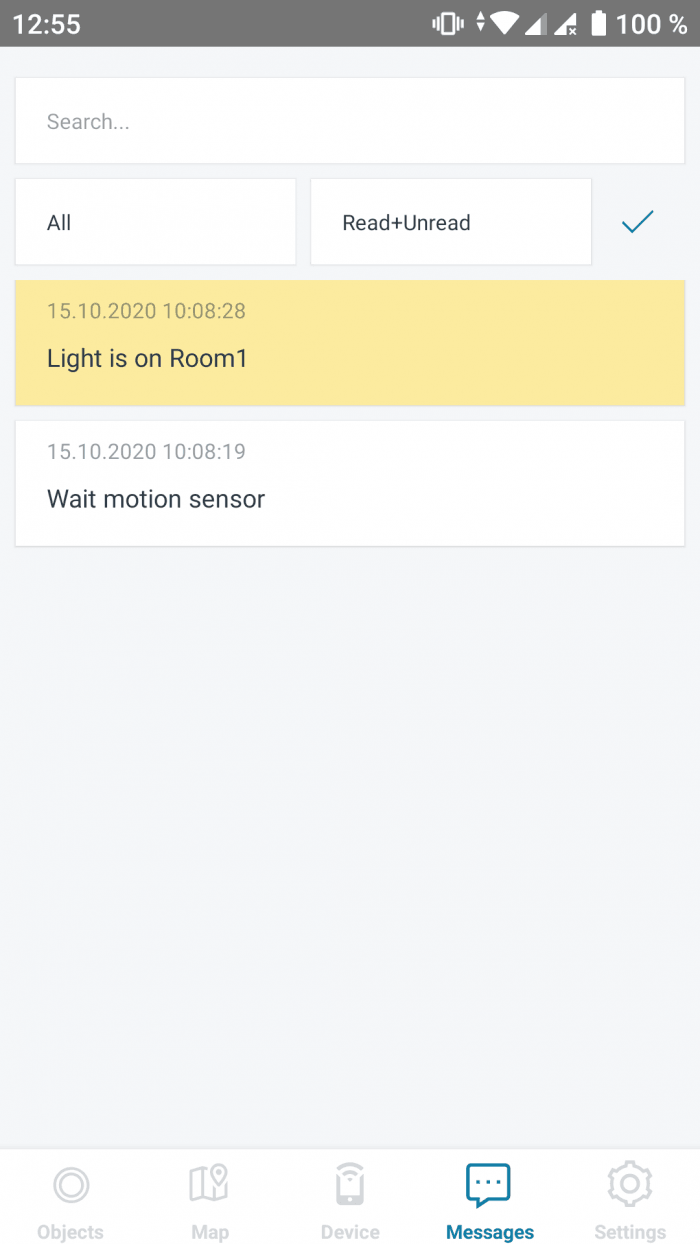This screenshot has height=1244, width=700.
Task: Open the Settings gear icon
Action: click(630, 1185)
